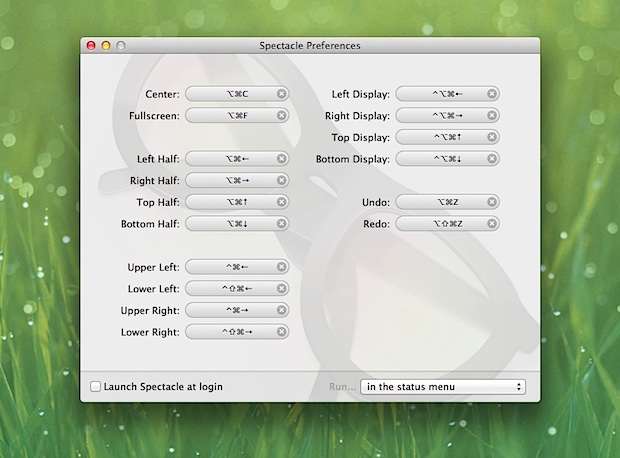Clear the Left Half shortcut via X icon

tap(282, 159)
